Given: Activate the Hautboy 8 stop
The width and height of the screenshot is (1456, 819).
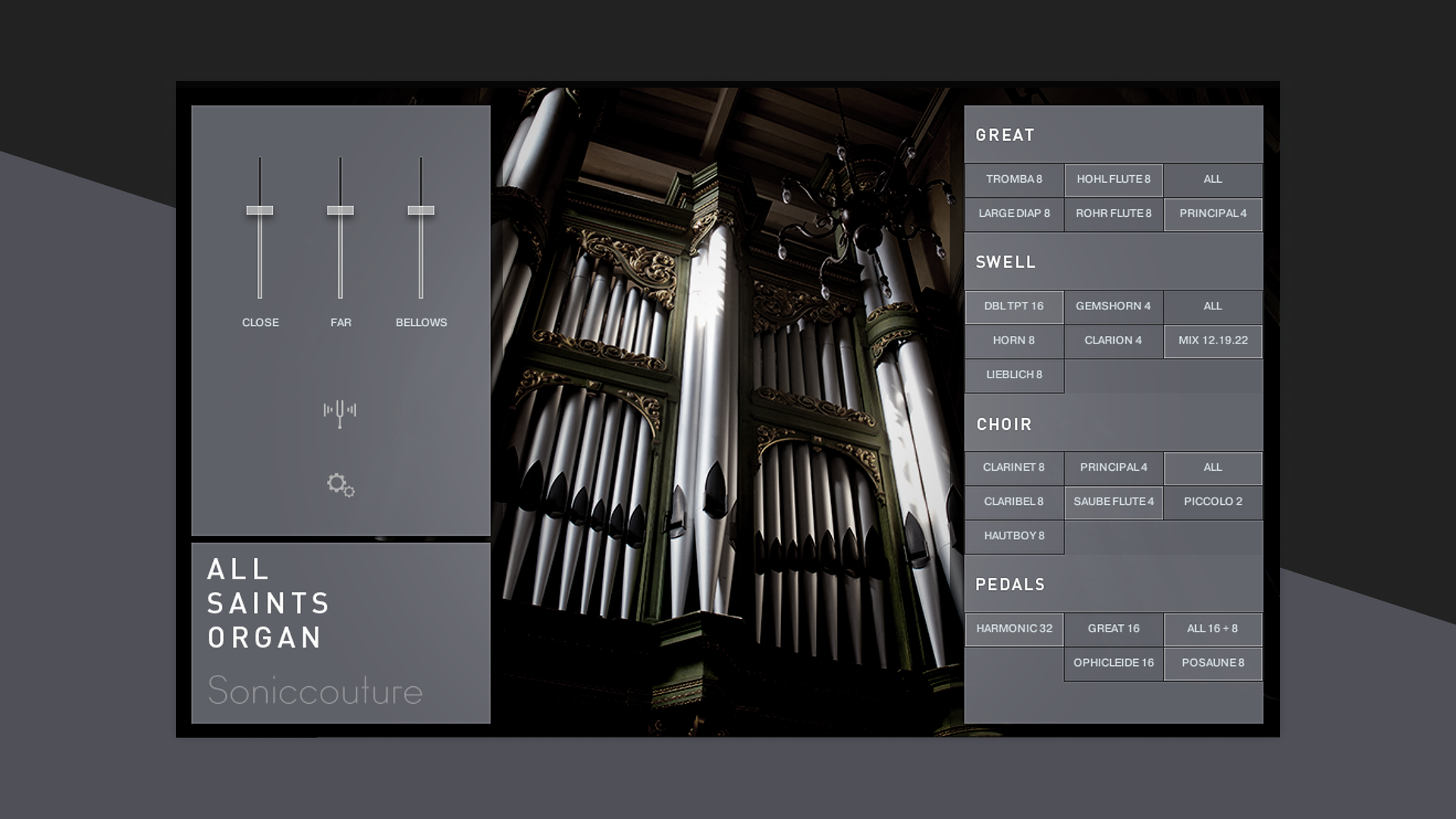Looking at the screenshot, I should click(x=1014, y=536).
